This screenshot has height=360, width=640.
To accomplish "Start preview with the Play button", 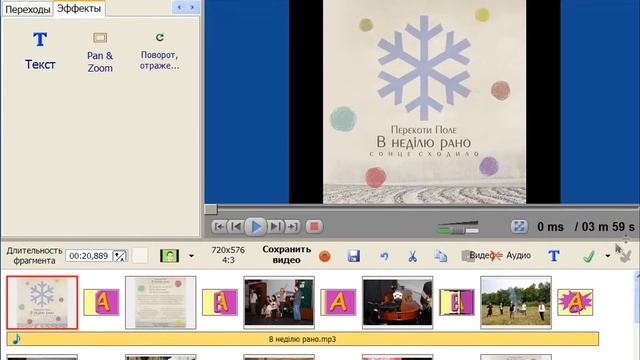I will [x=256, y=226].
